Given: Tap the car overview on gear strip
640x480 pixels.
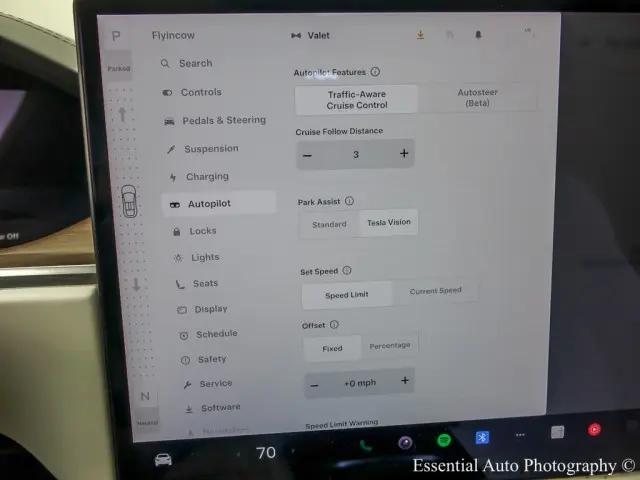Looking at the screenshot, I should pyautogui.click(x=129, y=201).
